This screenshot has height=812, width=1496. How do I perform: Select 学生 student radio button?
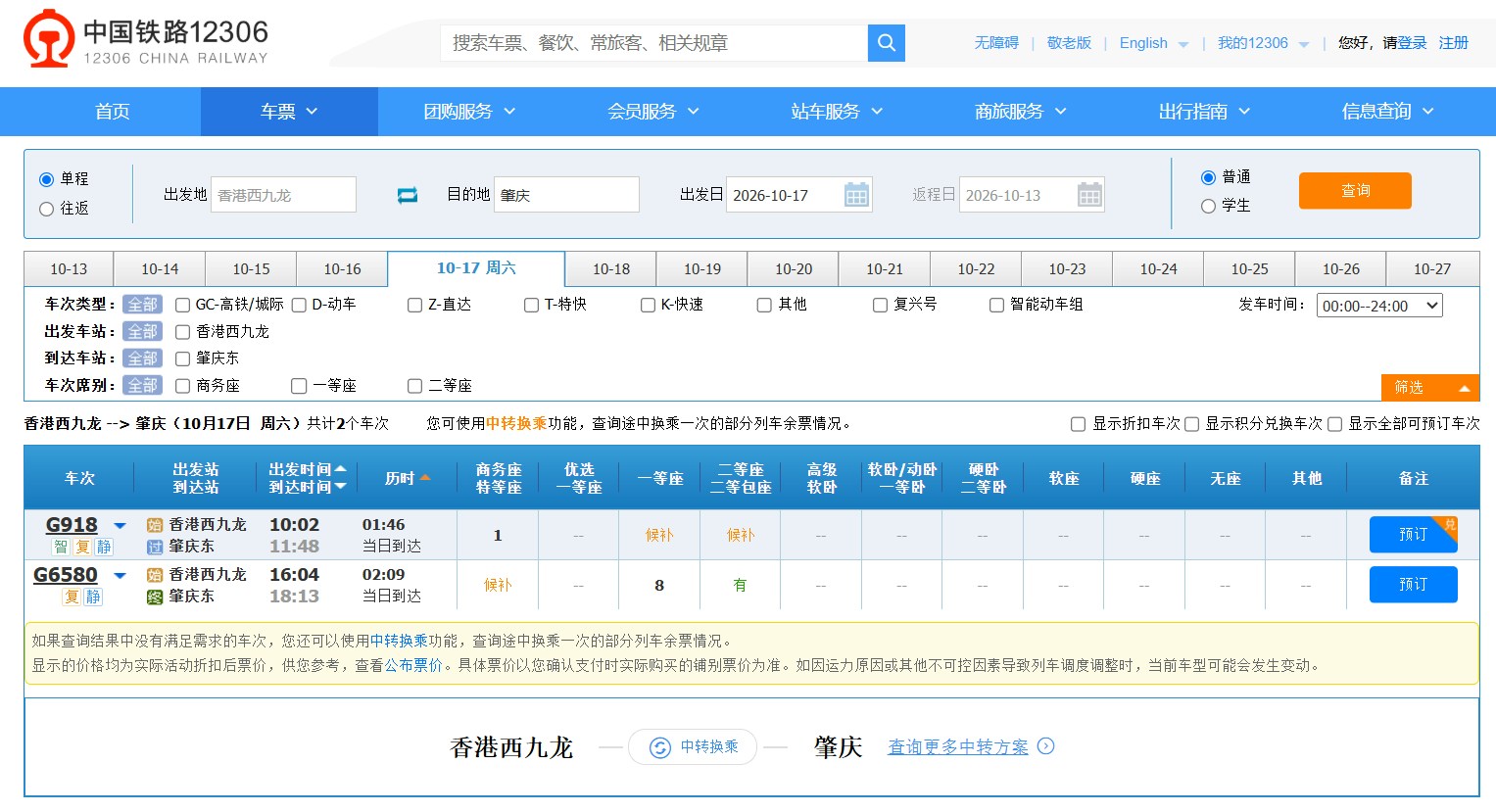point(1208,206)
